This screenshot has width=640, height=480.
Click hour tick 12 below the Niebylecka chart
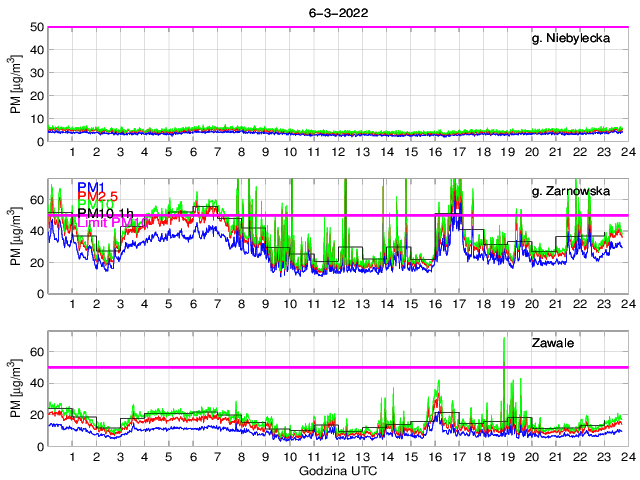coord(338,152)
